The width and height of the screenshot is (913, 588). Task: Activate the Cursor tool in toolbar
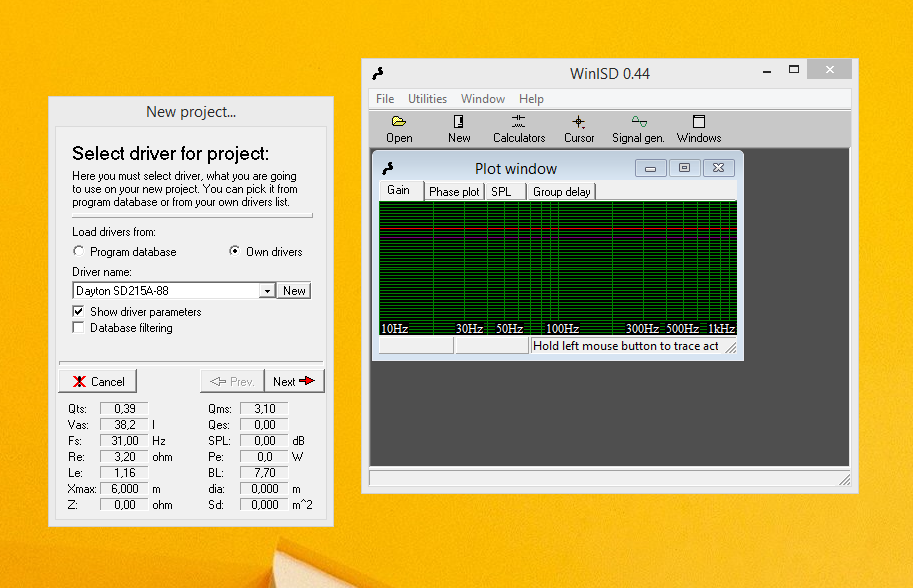click(x=579, y=129)
